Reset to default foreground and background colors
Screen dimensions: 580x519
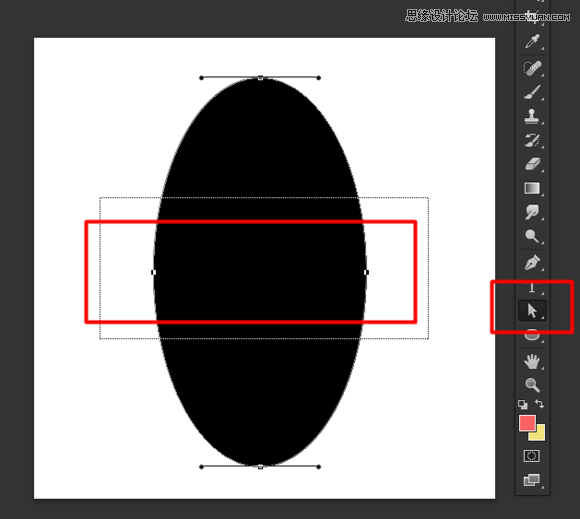tap(523, 404)
